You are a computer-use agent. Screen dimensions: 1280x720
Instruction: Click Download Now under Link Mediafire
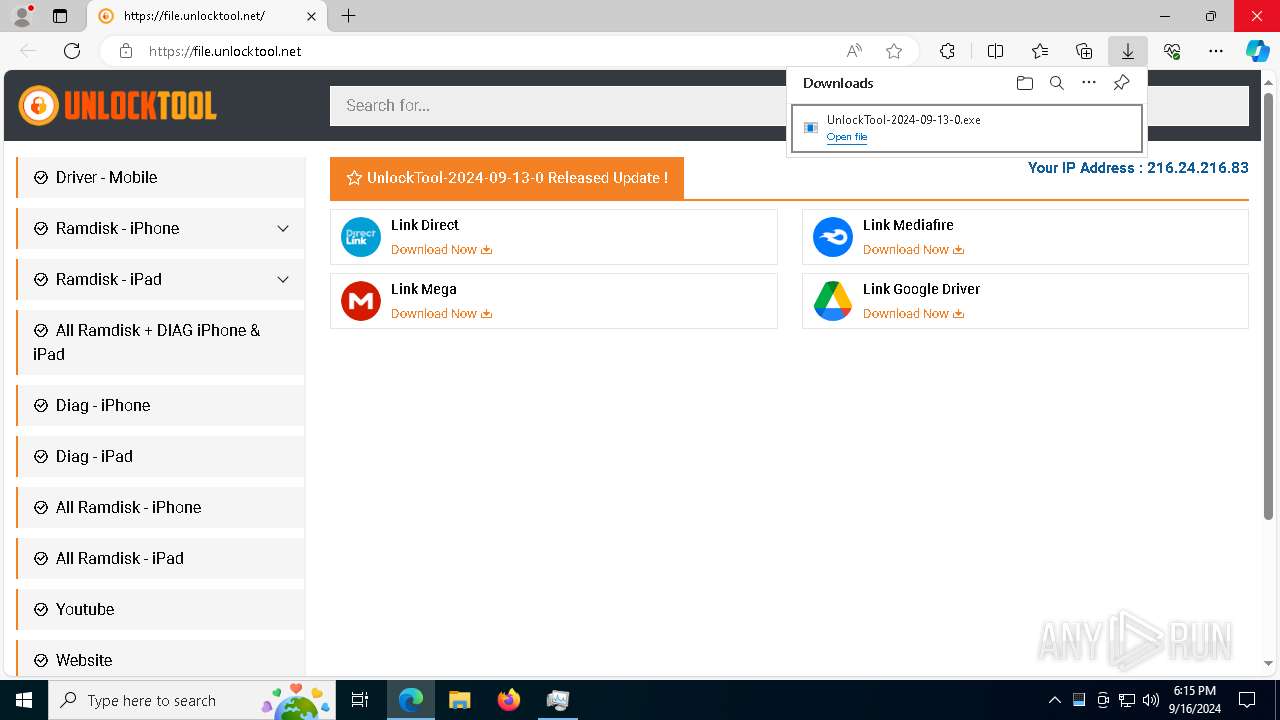(x=913, y=250)
